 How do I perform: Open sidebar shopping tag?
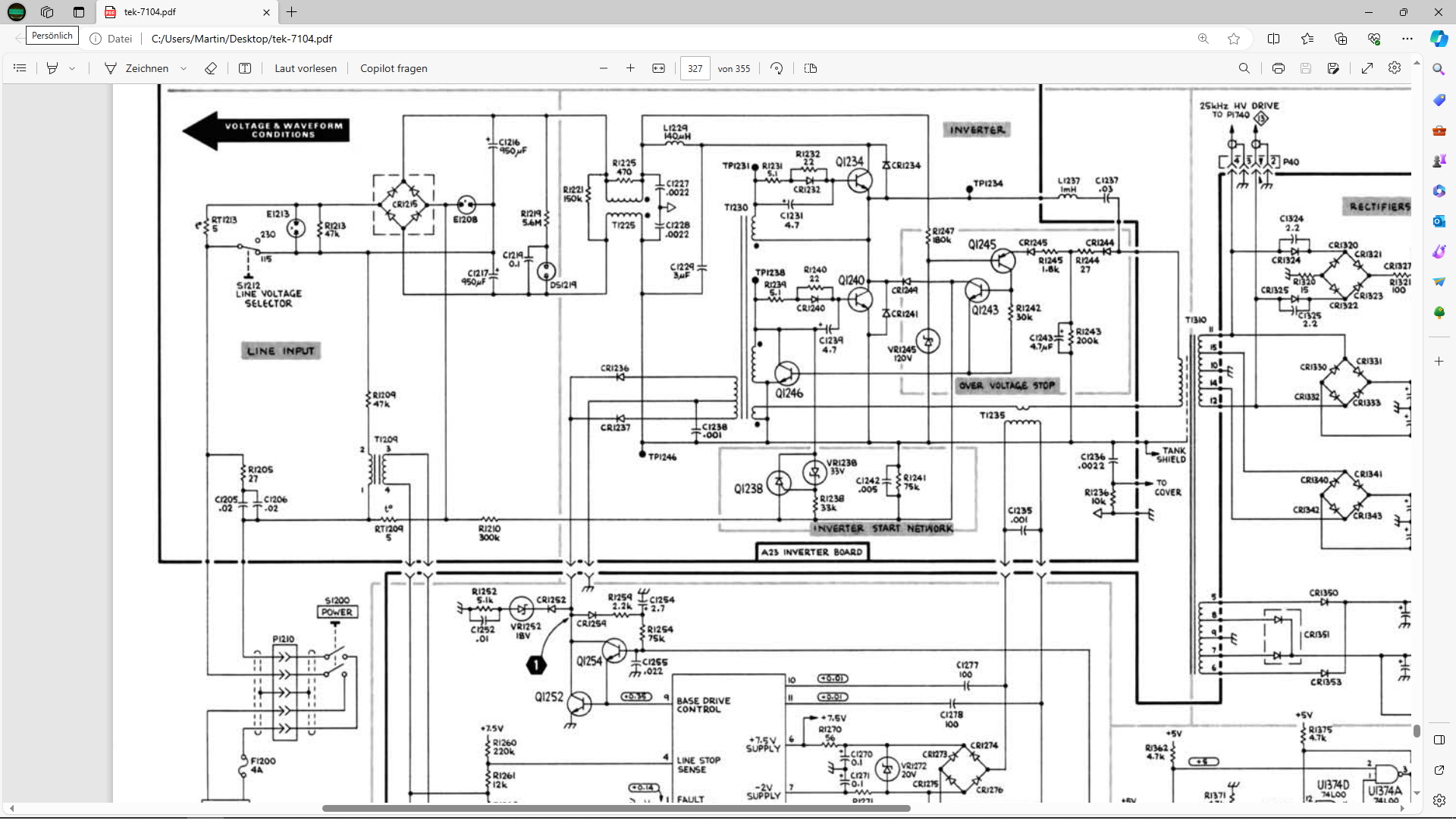pos(1439,100)
